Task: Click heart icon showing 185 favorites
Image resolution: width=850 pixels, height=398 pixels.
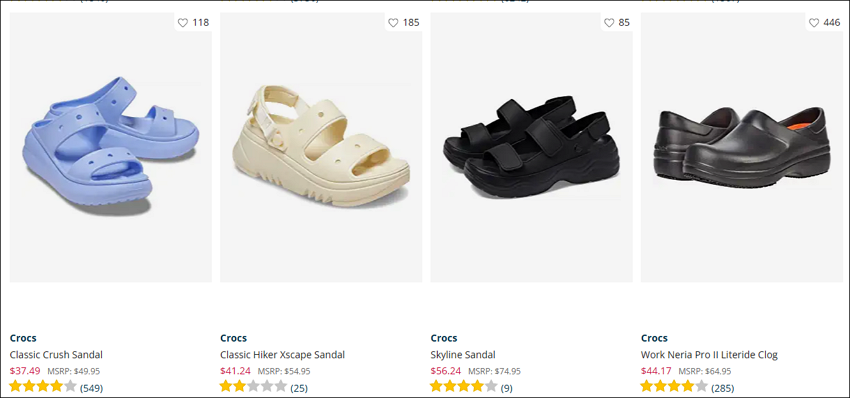Action: pyautogui.click(x=393, y=23)
